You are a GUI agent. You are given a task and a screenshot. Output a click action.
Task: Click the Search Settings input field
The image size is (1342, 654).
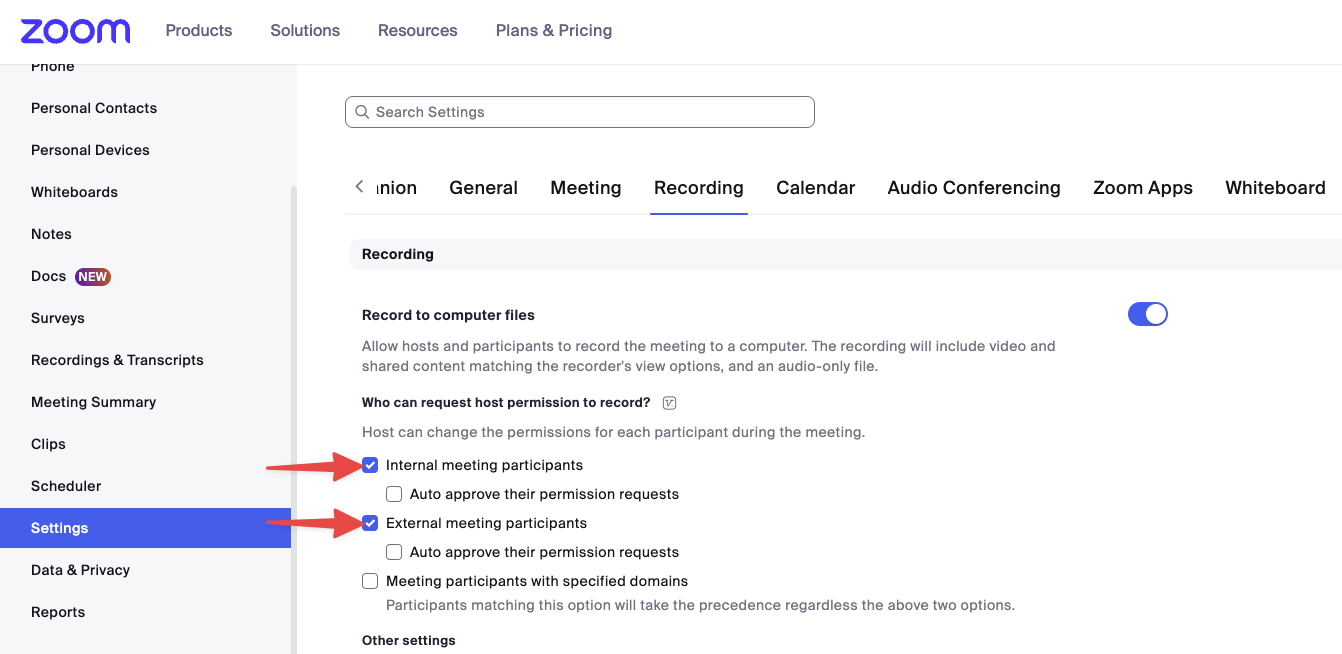point(580,112)
